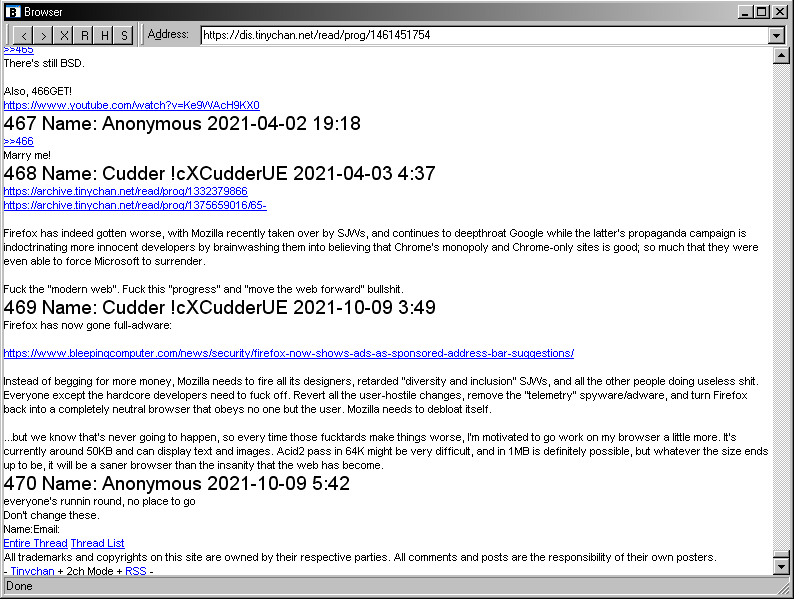Open the Entire Thread link
Screen dimensions: 794x599
[x=35, y=543]
